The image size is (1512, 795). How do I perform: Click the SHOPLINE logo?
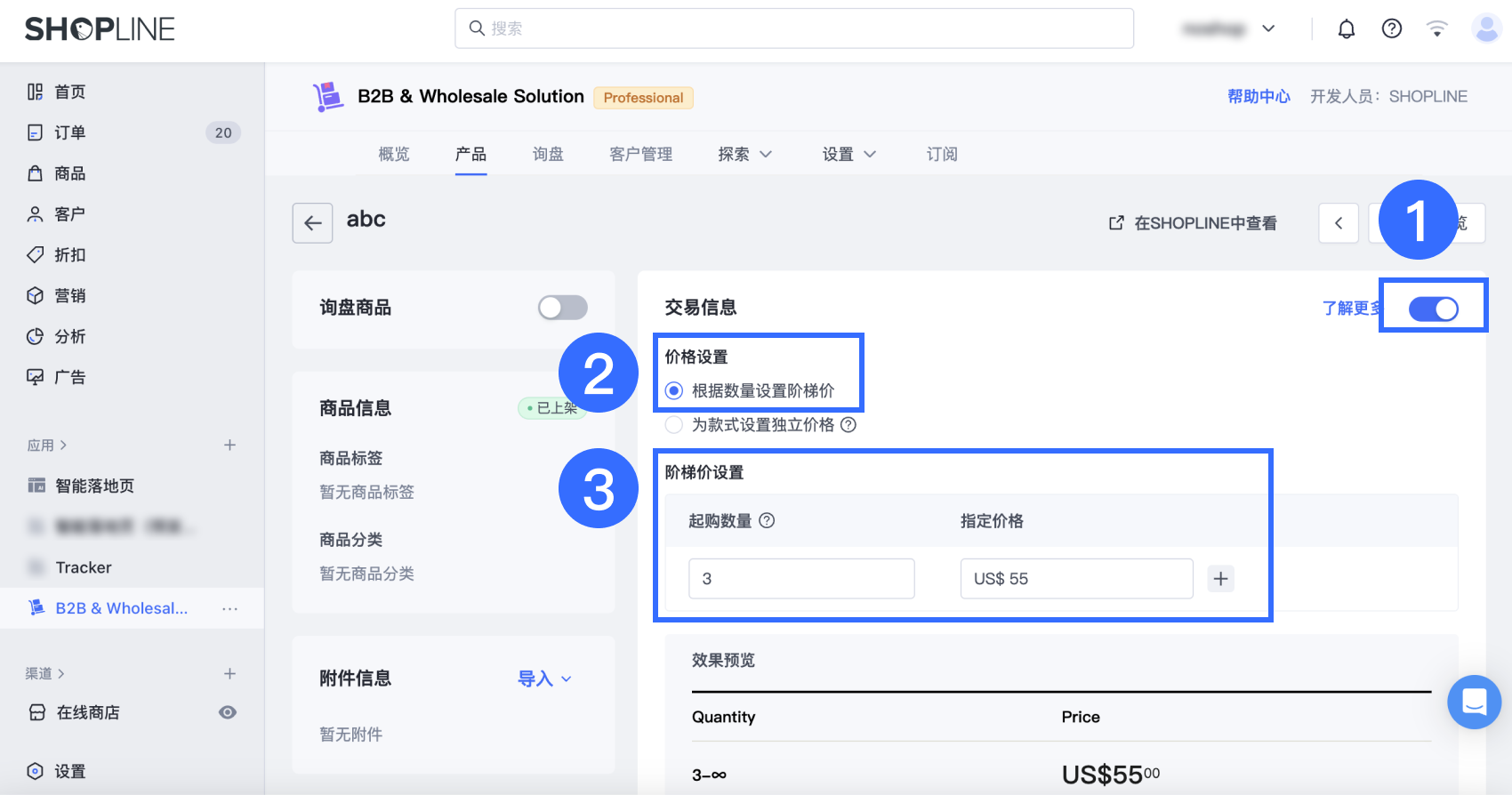[100, 29]
